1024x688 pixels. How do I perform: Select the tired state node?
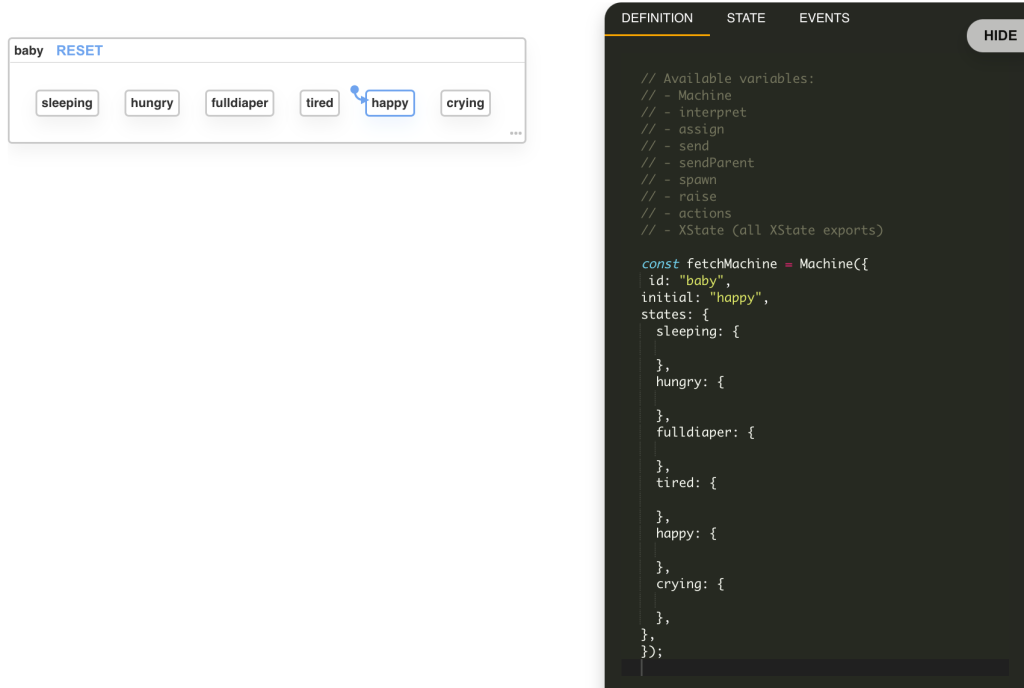point(319,103)
